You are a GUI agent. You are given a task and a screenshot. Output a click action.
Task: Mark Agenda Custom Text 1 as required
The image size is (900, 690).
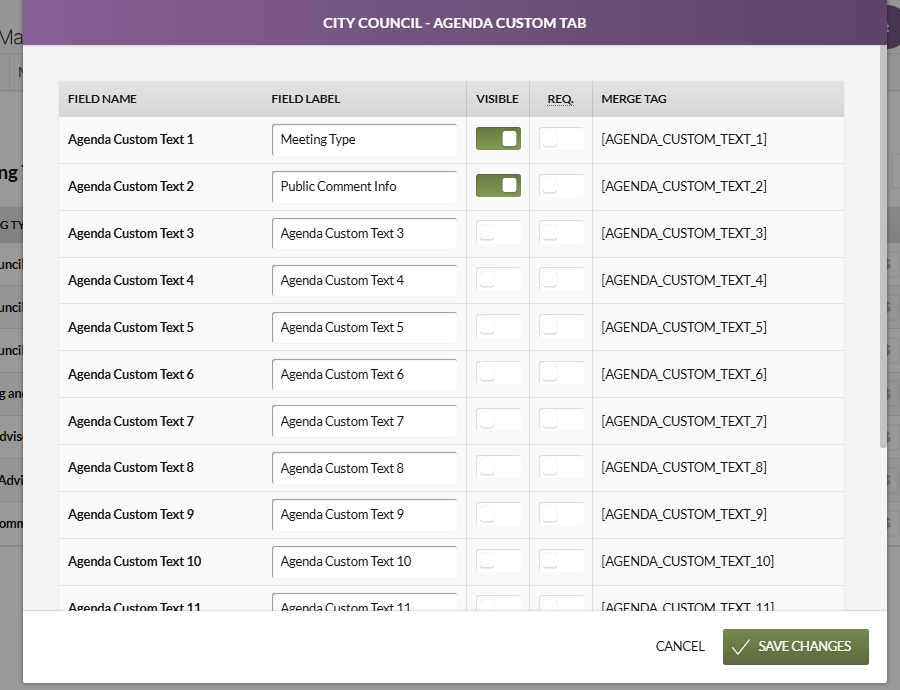[x=561, y=139]
